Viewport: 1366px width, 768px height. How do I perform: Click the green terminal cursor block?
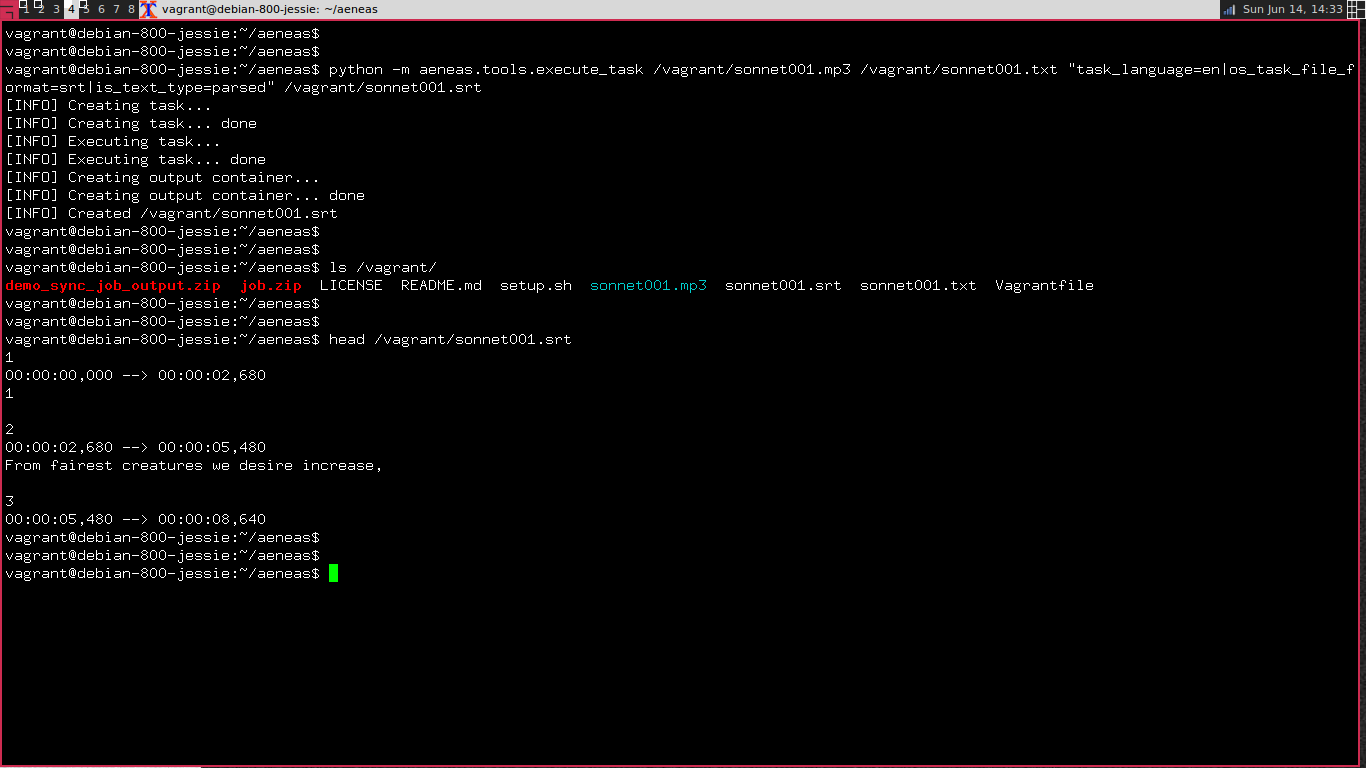coord(333,573)
